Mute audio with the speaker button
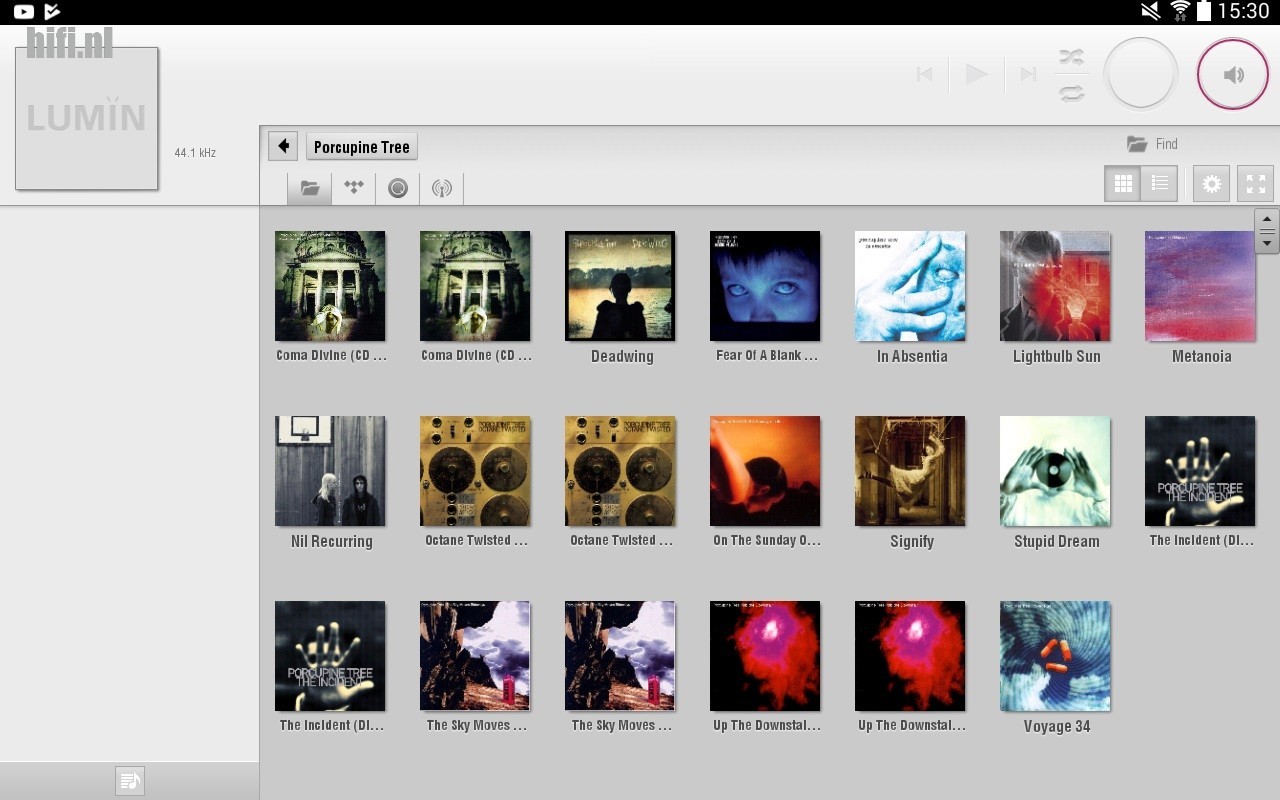 (1233, 74)
